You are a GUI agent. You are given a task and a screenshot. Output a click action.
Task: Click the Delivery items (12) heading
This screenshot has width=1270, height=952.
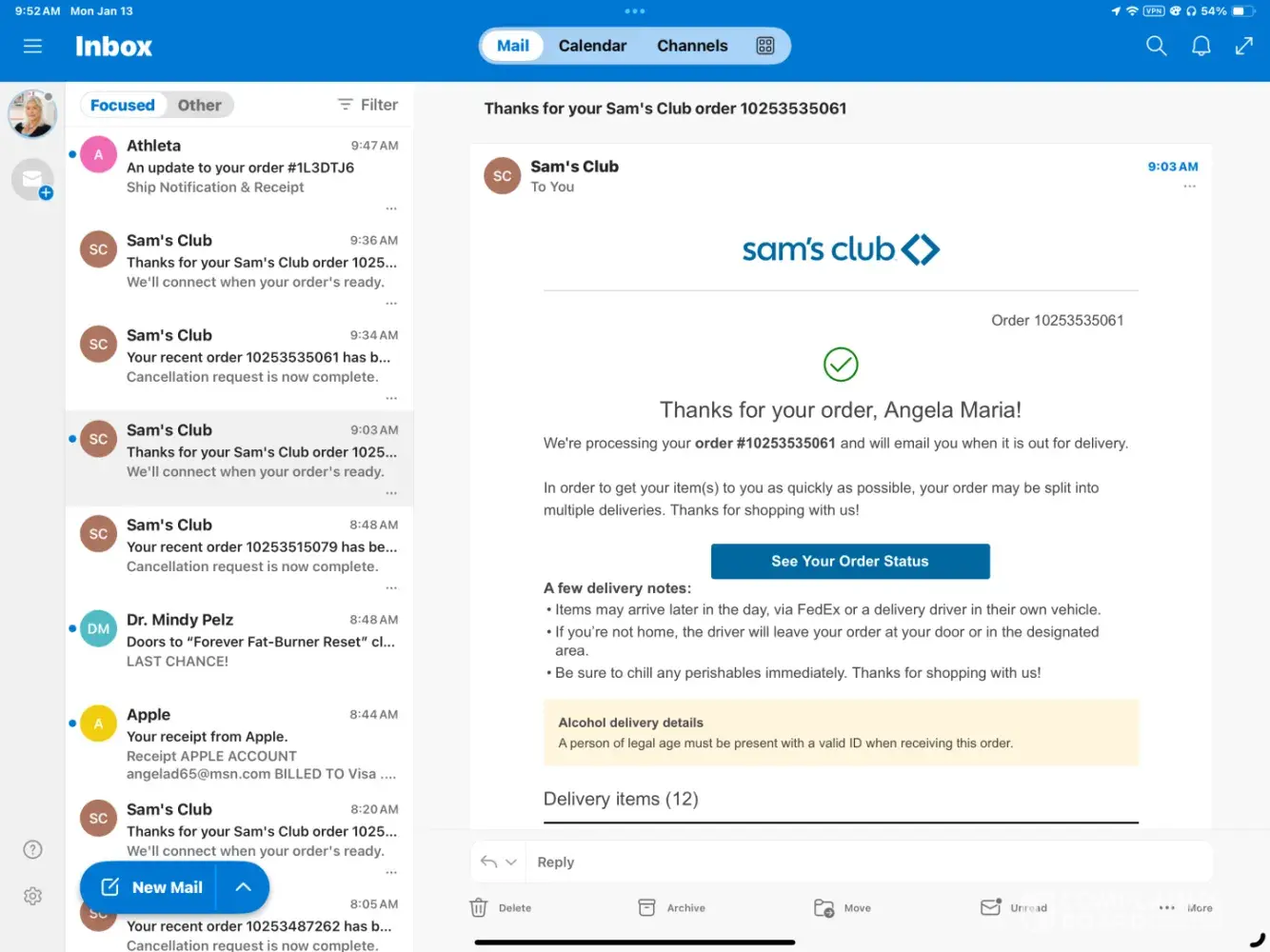(621, 799)
